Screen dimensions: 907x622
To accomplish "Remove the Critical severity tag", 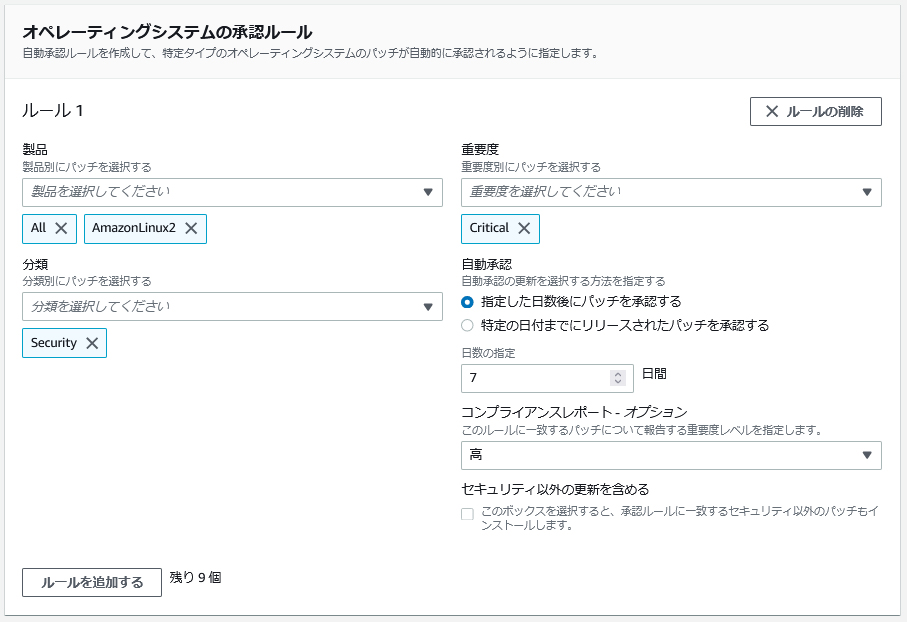I will (524, 229).
